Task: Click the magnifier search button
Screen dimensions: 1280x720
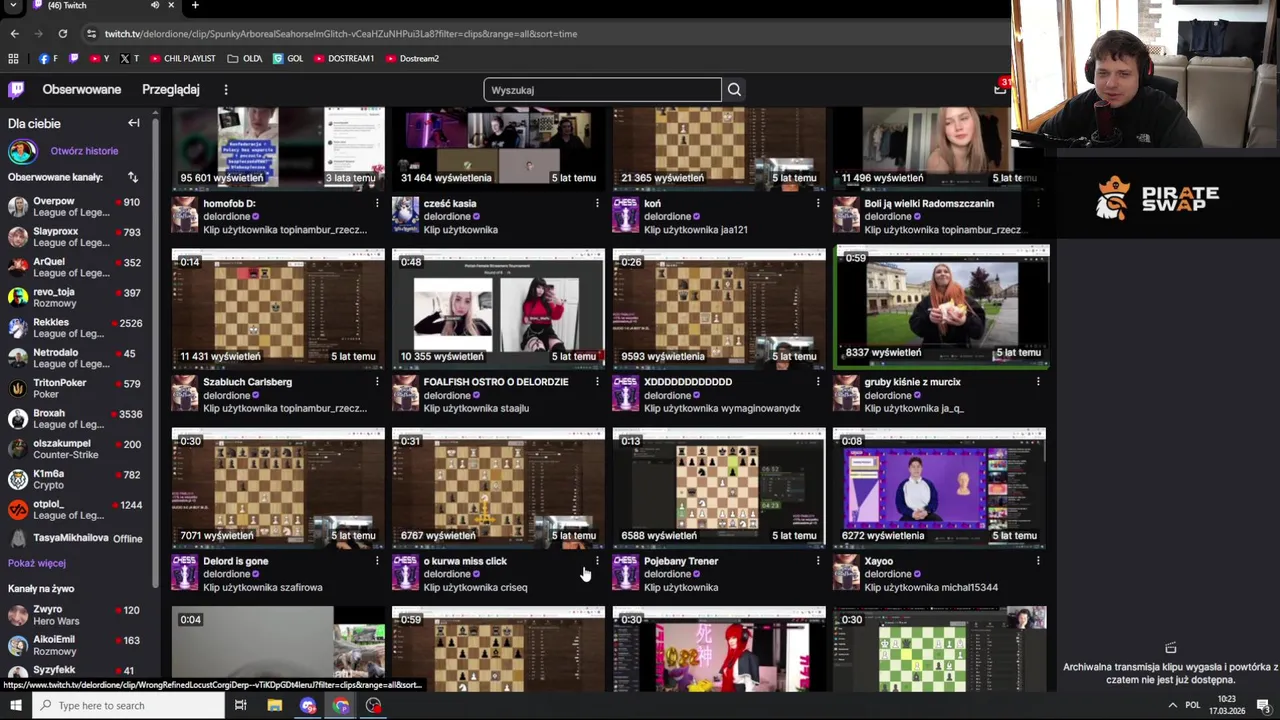Action: point(734,90)
